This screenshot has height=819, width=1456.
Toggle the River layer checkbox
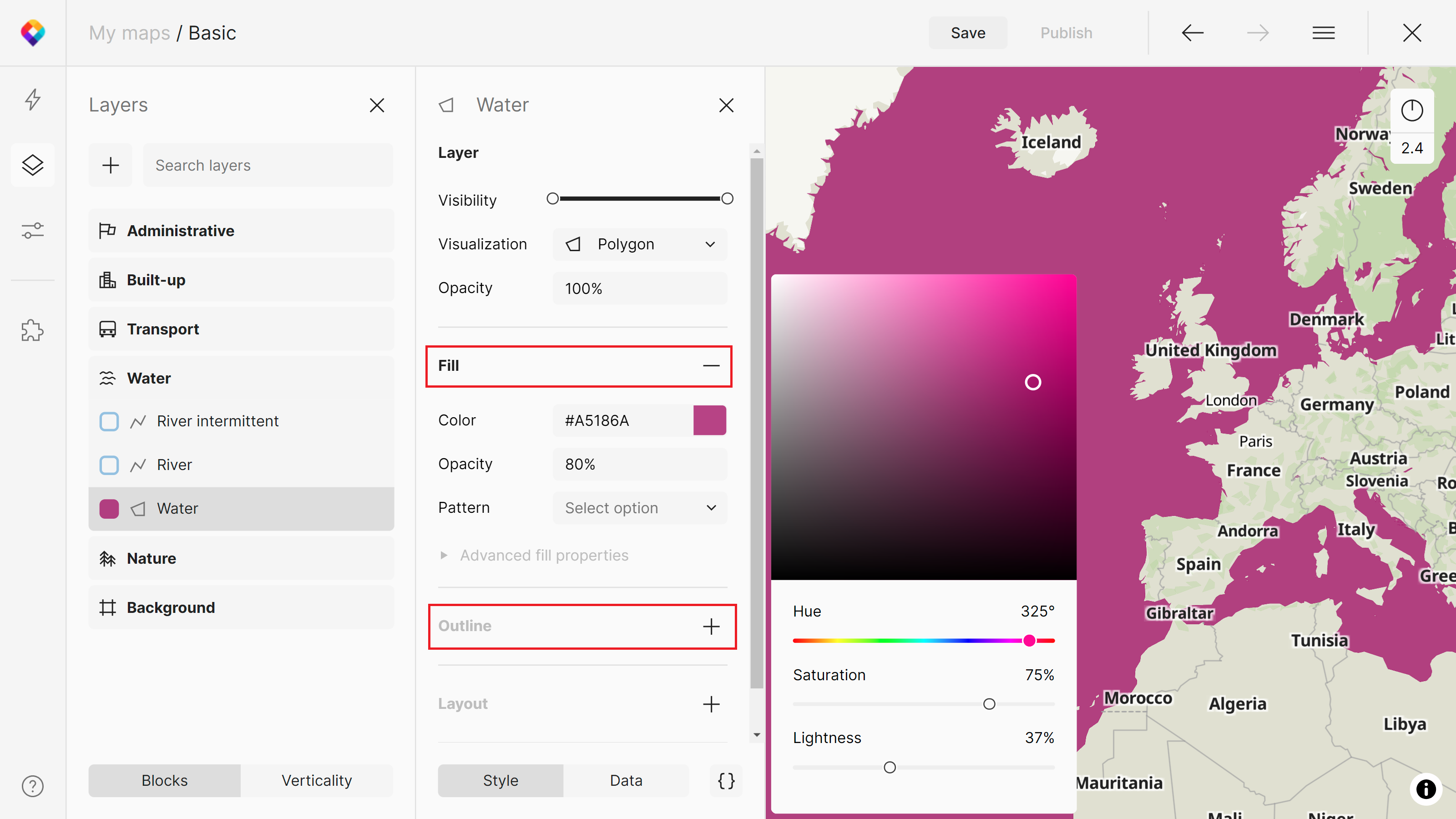tap(109, 465)
